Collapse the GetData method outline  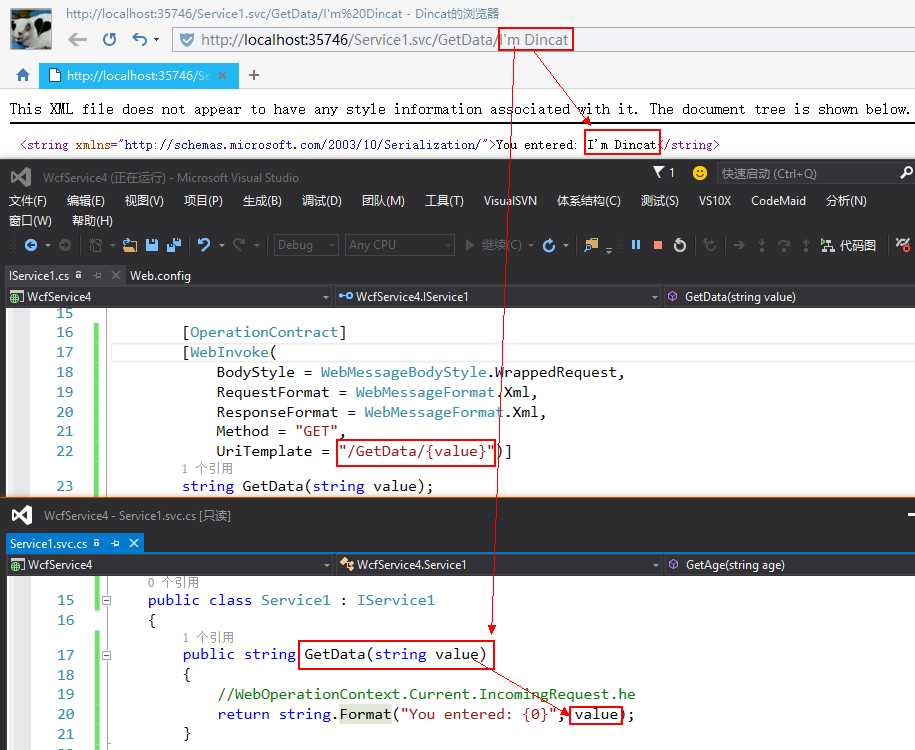106,655
